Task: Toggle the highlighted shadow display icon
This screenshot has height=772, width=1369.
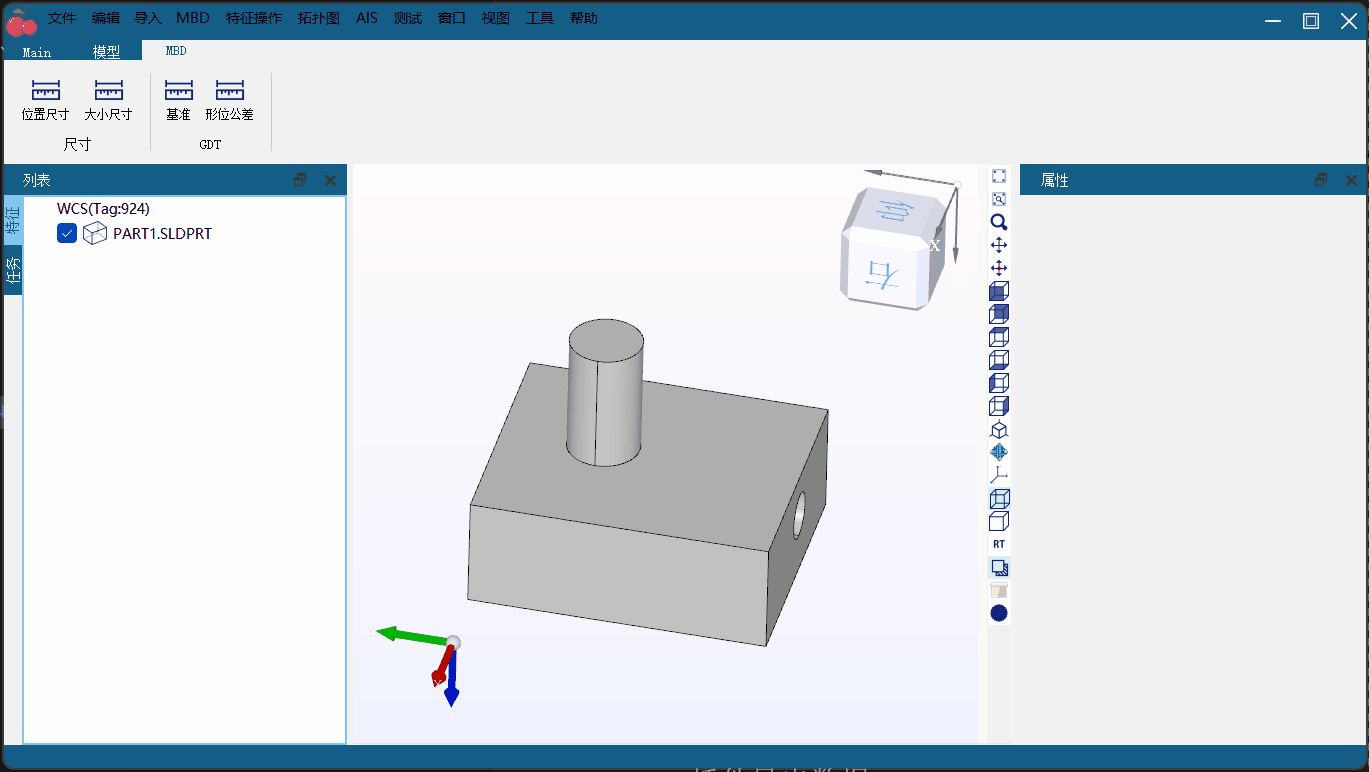Action: 998,567
